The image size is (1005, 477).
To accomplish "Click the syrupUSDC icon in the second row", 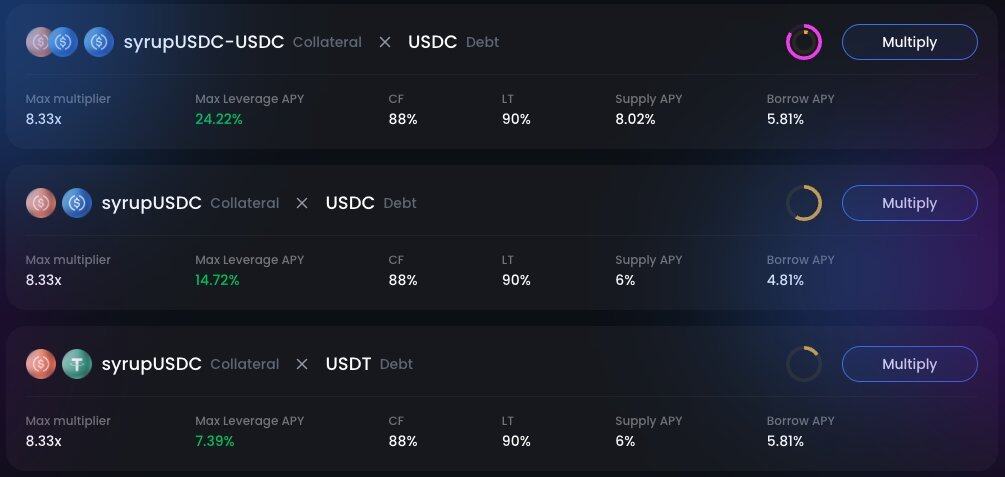I will [40, 203].
